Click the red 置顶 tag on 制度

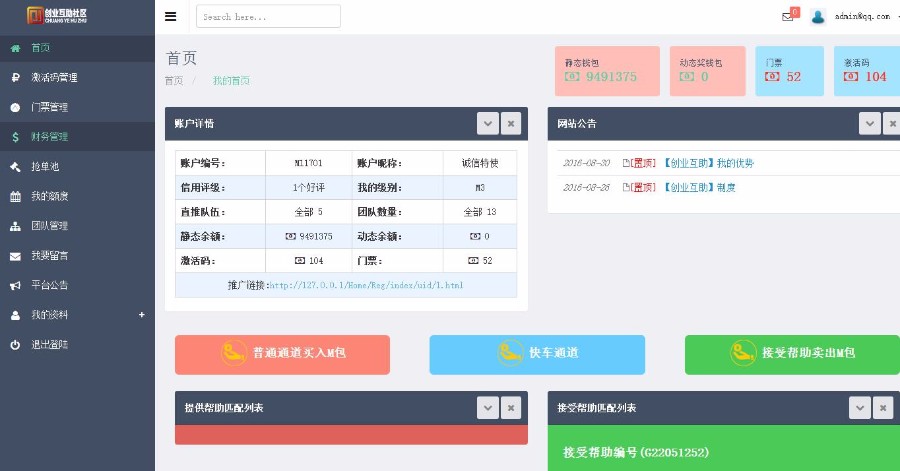[x=643, y=188]
